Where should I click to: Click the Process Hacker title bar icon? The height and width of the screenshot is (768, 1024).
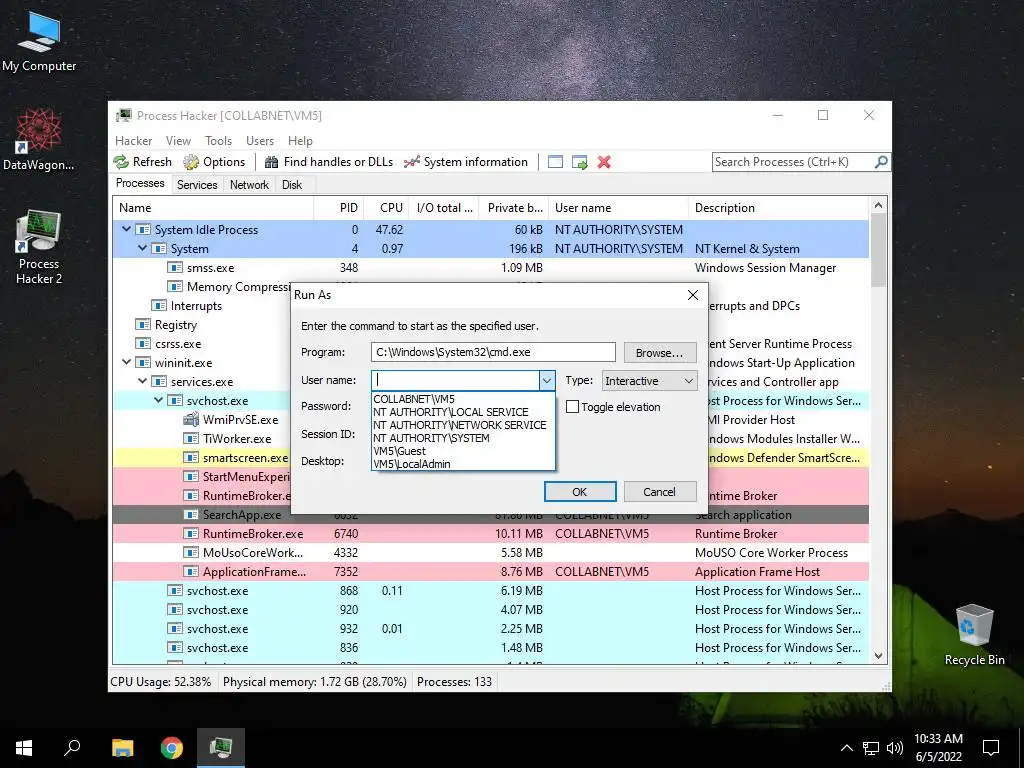[x=123, y=116]
